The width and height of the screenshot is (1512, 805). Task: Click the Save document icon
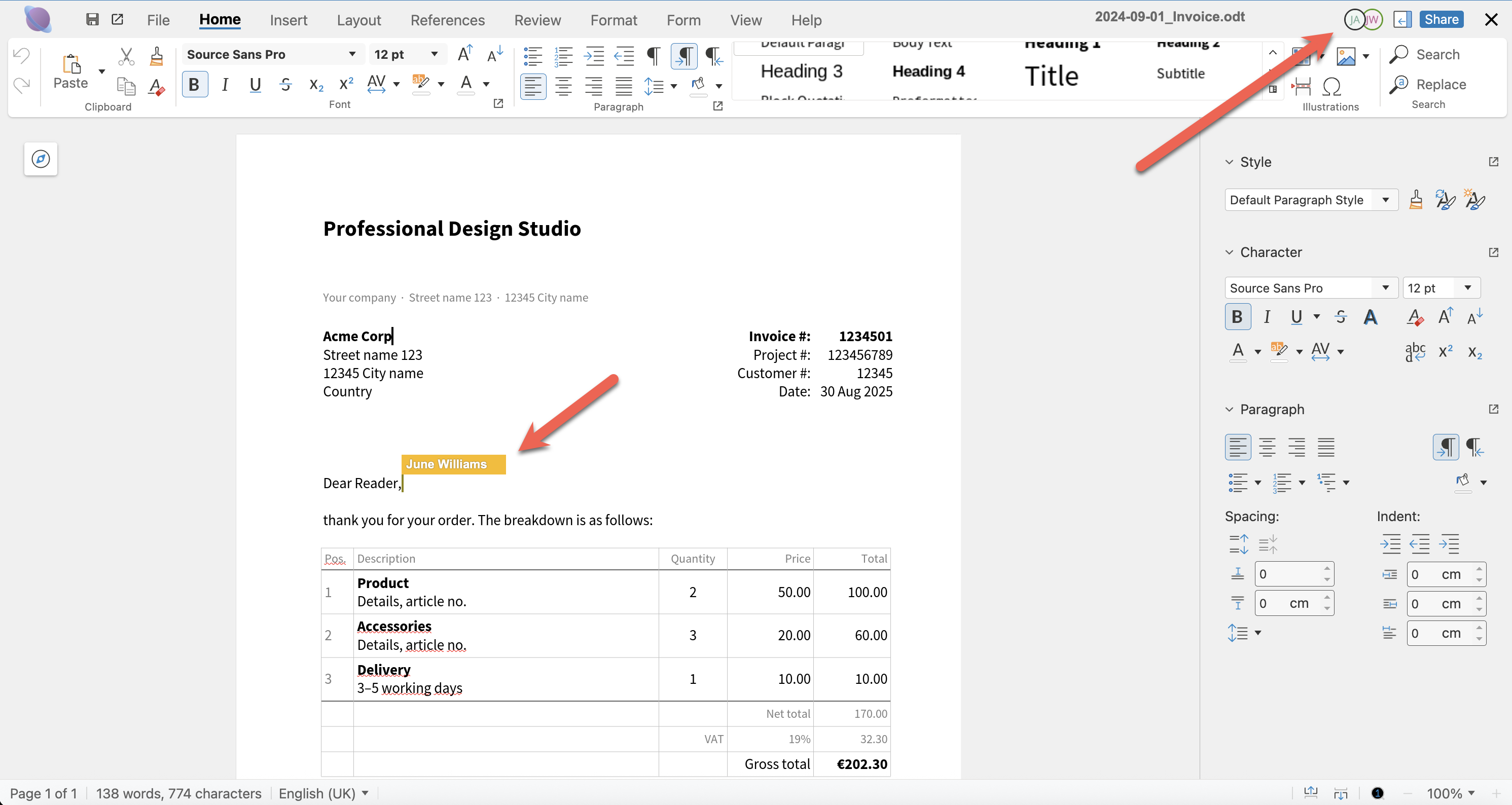92,19
